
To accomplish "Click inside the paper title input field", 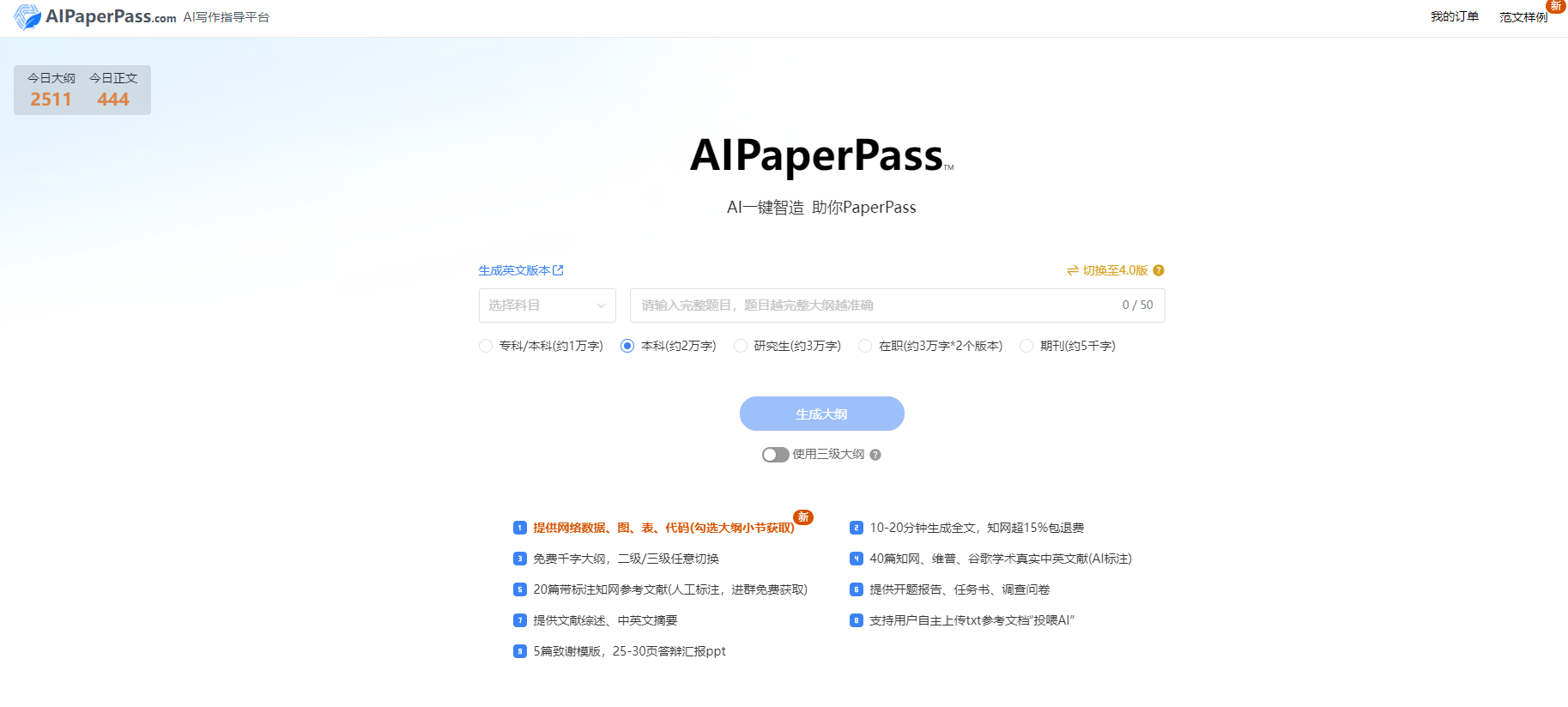I will coord(898,305).
